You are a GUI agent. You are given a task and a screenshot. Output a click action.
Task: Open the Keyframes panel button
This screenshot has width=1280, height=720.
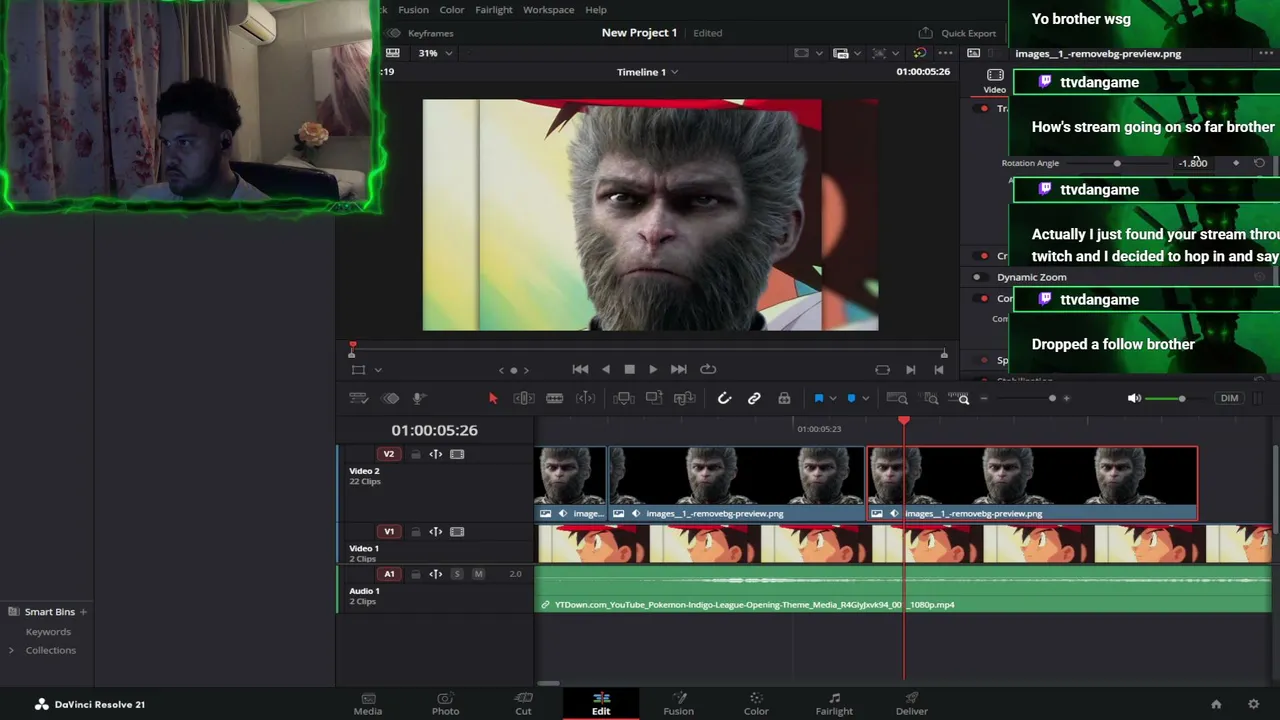(422, 33)
